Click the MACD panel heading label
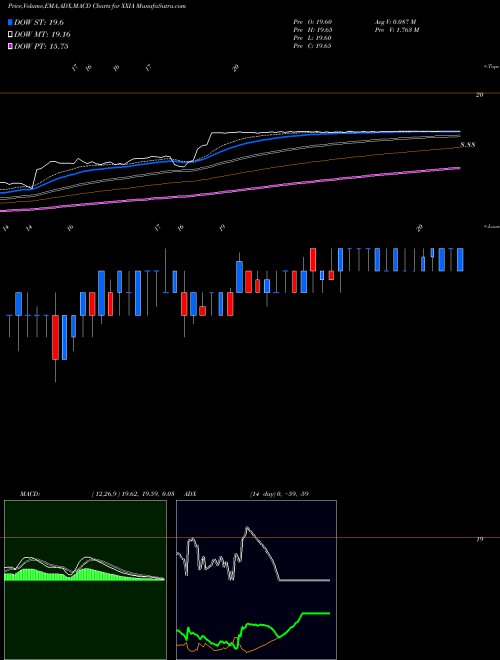Screen dimensions: 500x660 tap(29, 494)
